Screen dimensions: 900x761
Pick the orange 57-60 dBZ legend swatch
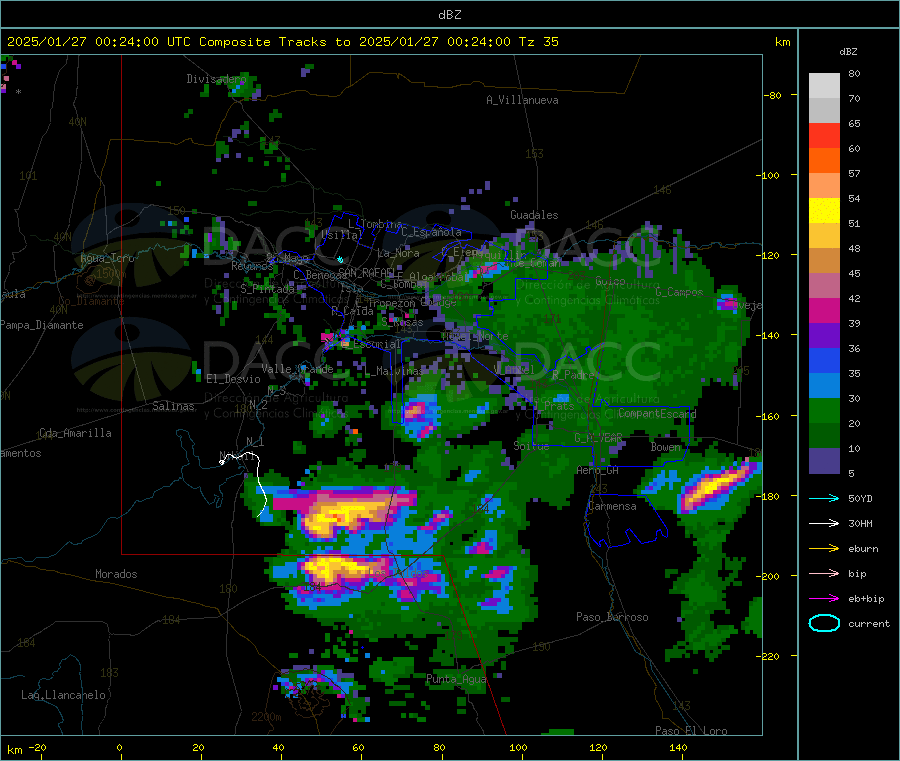(x=824, y=161)
